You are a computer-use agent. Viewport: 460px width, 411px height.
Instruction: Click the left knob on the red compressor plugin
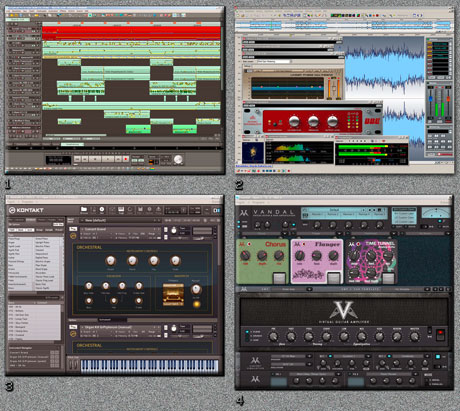pos(294,121)
